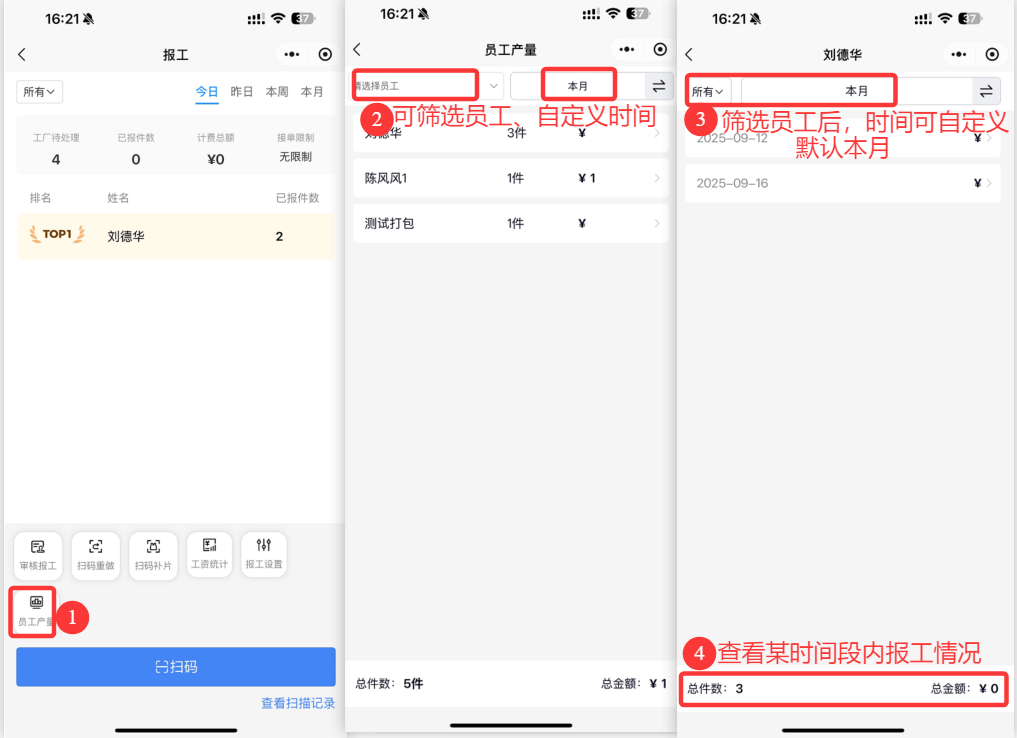Go back from the 员工产量 screen
This screenshot has width=1017, height=738.
tap(357, 49)
